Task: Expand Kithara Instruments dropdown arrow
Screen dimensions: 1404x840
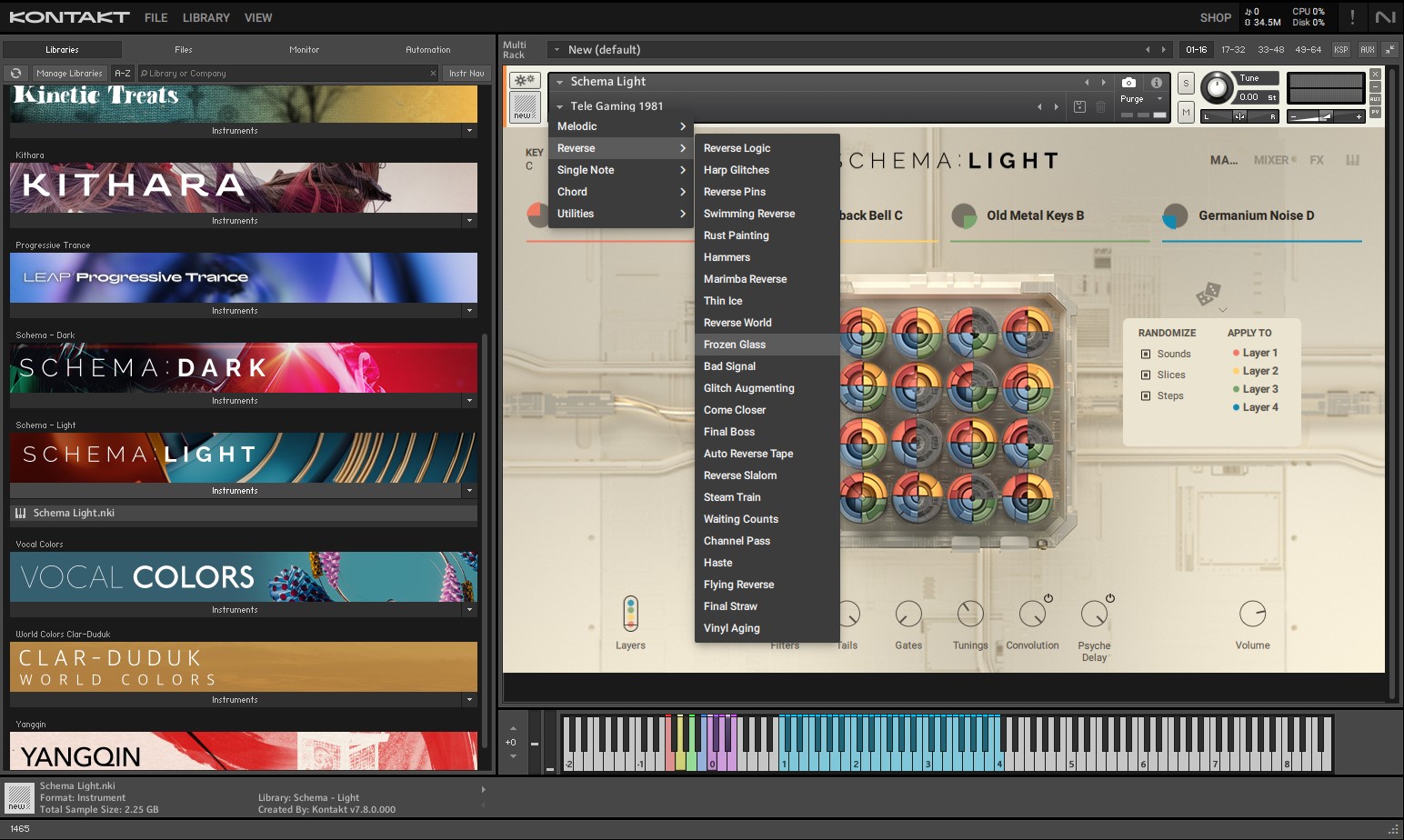Action: pyautogui.click(x=469, y=221)
